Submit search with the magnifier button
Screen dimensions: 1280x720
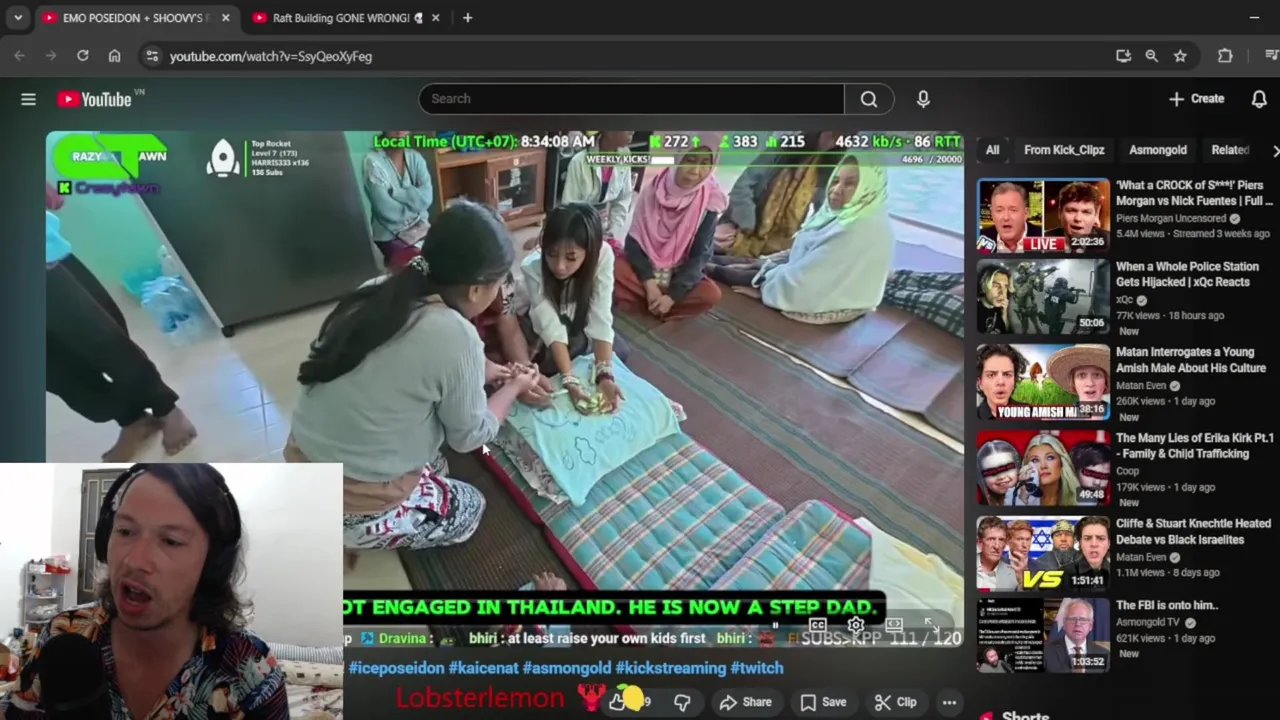coord(869,99)
